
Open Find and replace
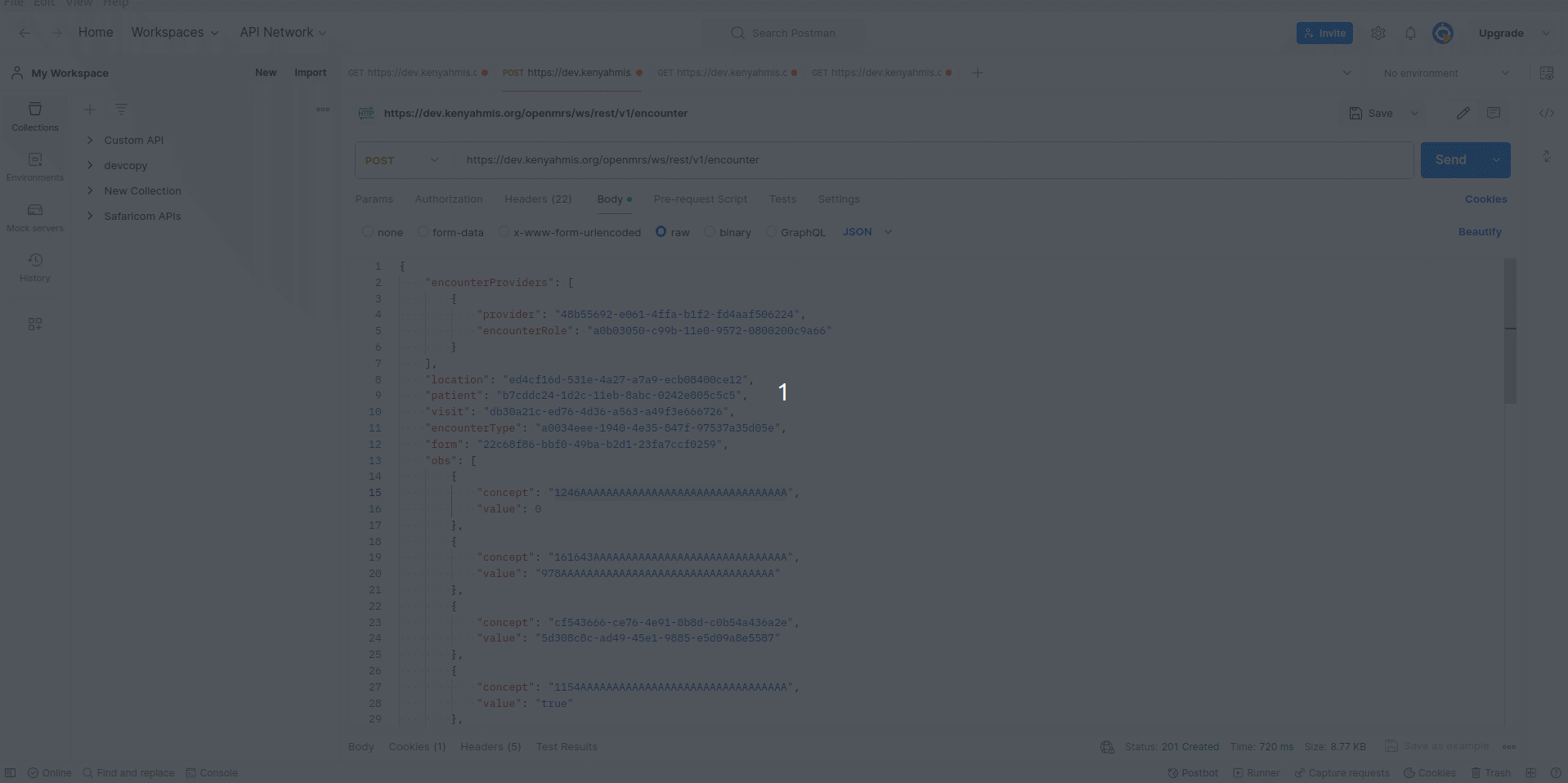[128, 773]
